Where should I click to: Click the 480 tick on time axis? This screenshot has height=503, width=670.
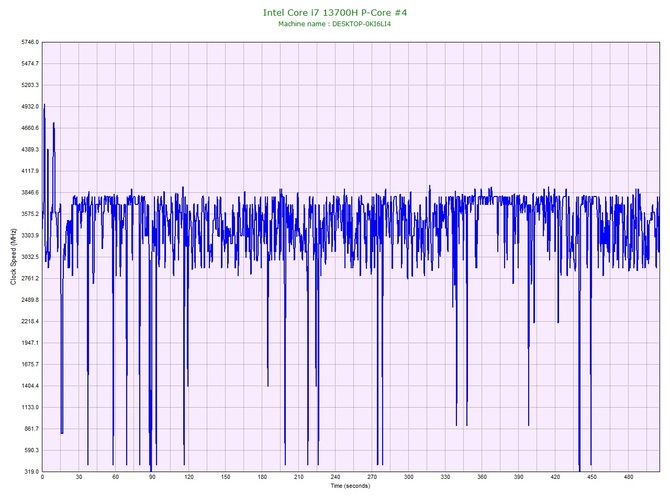[x=629, y=477]
